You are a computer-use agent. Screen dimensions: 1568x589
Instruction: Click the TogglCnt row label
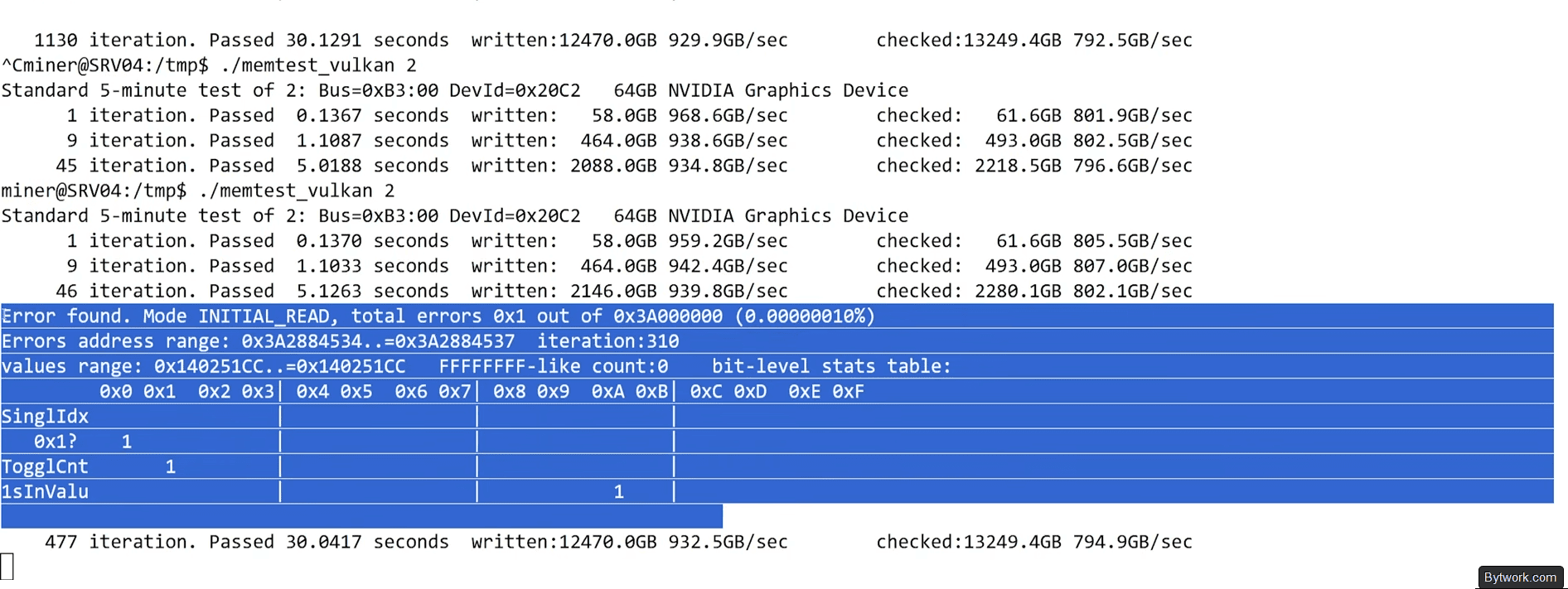pyautogui.click(x=45, y=466)
